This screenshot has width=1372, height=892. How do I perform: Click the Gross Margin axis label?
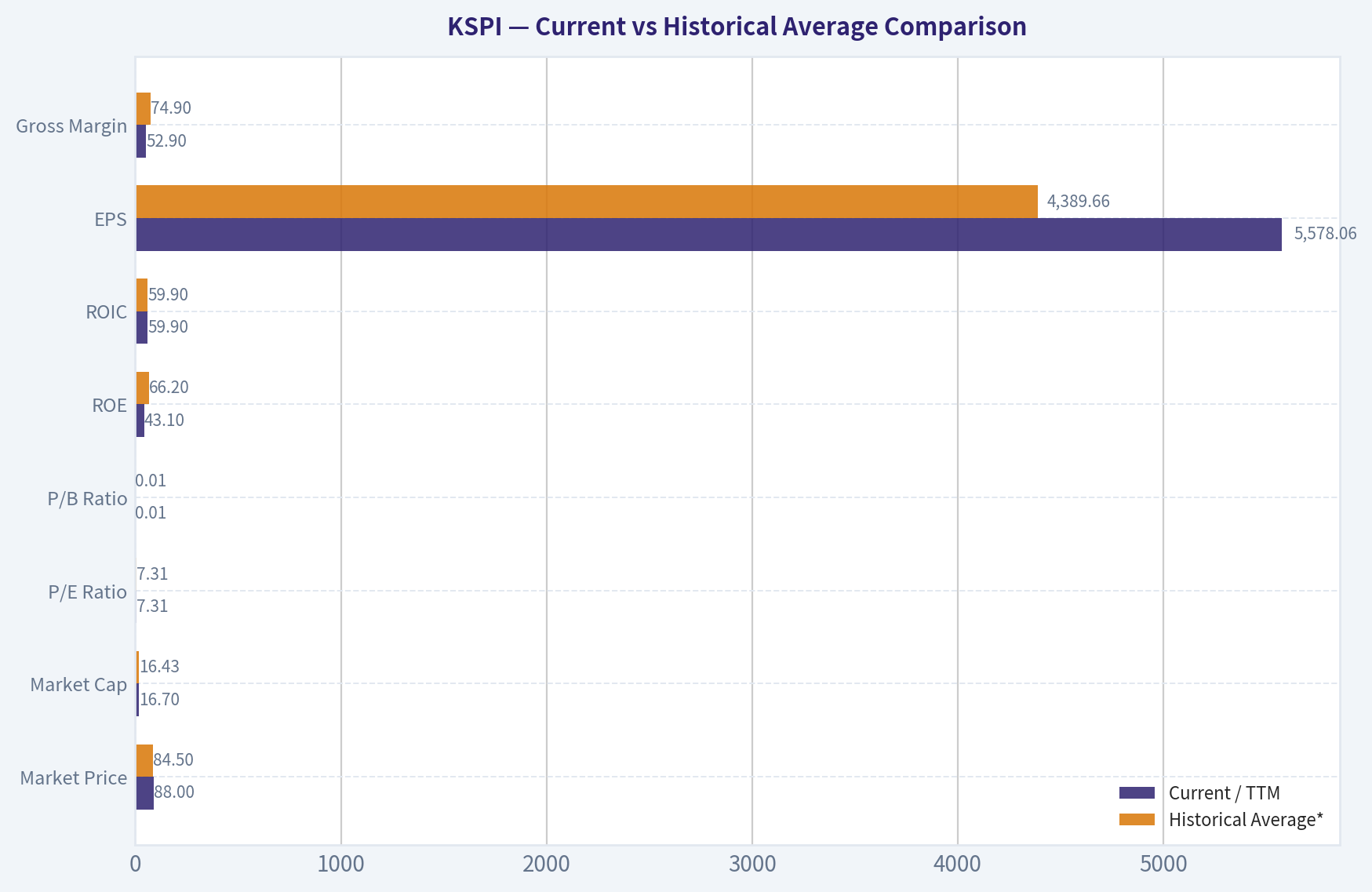pyautogui.click(x=71, y=126)
